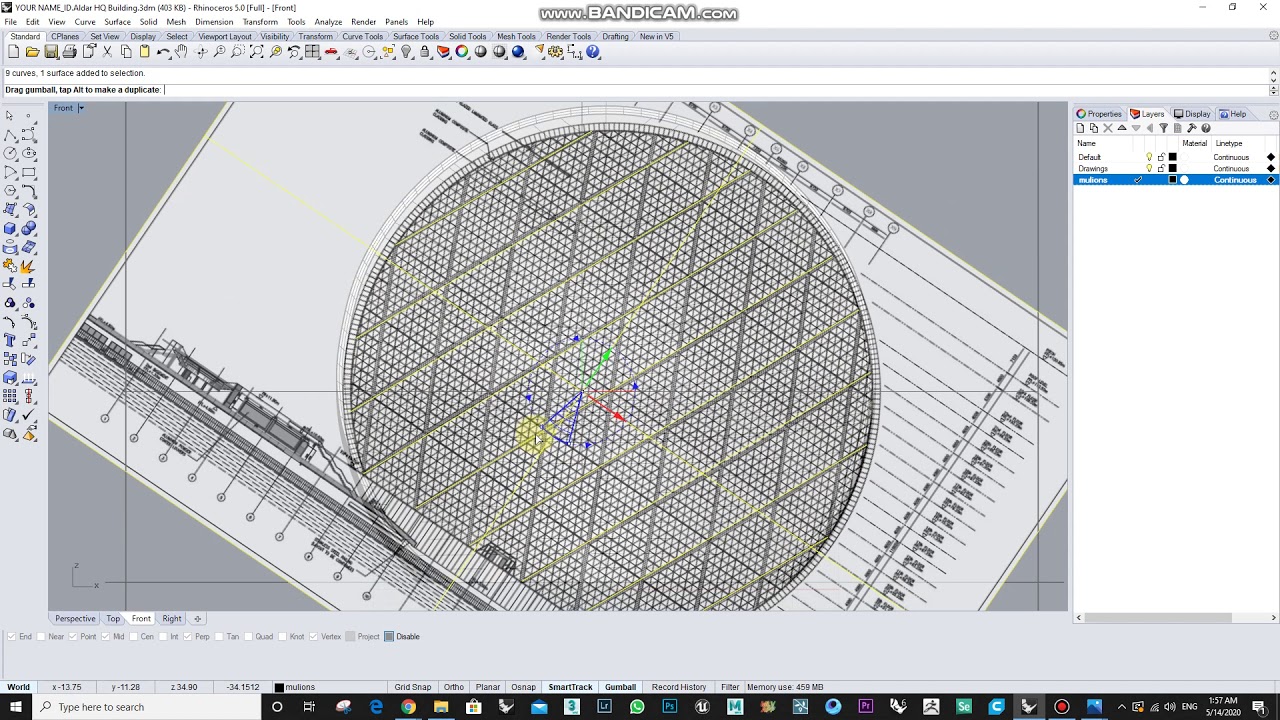Click the blue Help question mark icon
Viewport: 1280px width, 720px height.
[593, 52]
